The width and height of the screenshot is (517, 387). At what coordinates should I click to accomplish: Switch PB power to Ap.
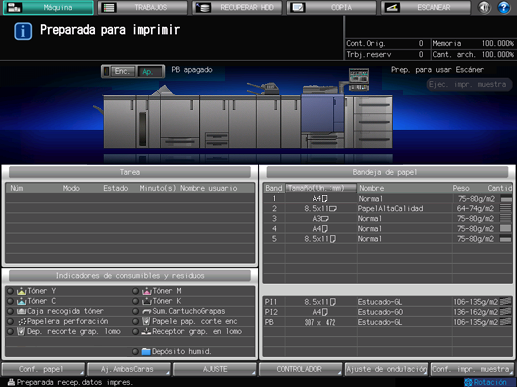point(150,71)
